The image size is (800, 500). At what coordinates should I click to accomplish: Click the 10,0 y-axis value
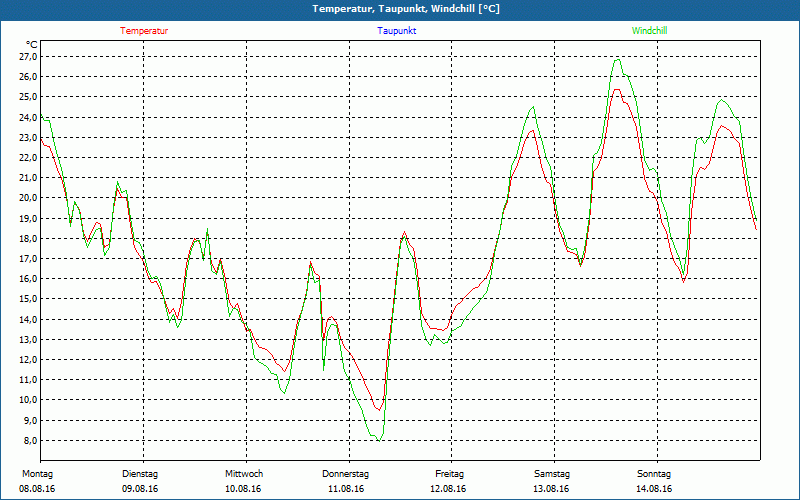point(28,399)
